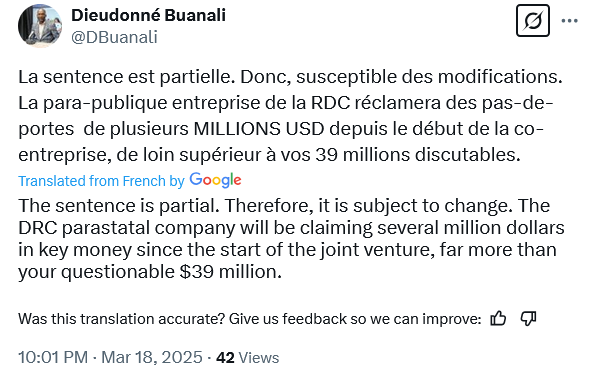Open Dieudonné Buanali's profile picture
Screen dimensions: 598x378
(40, 26)
